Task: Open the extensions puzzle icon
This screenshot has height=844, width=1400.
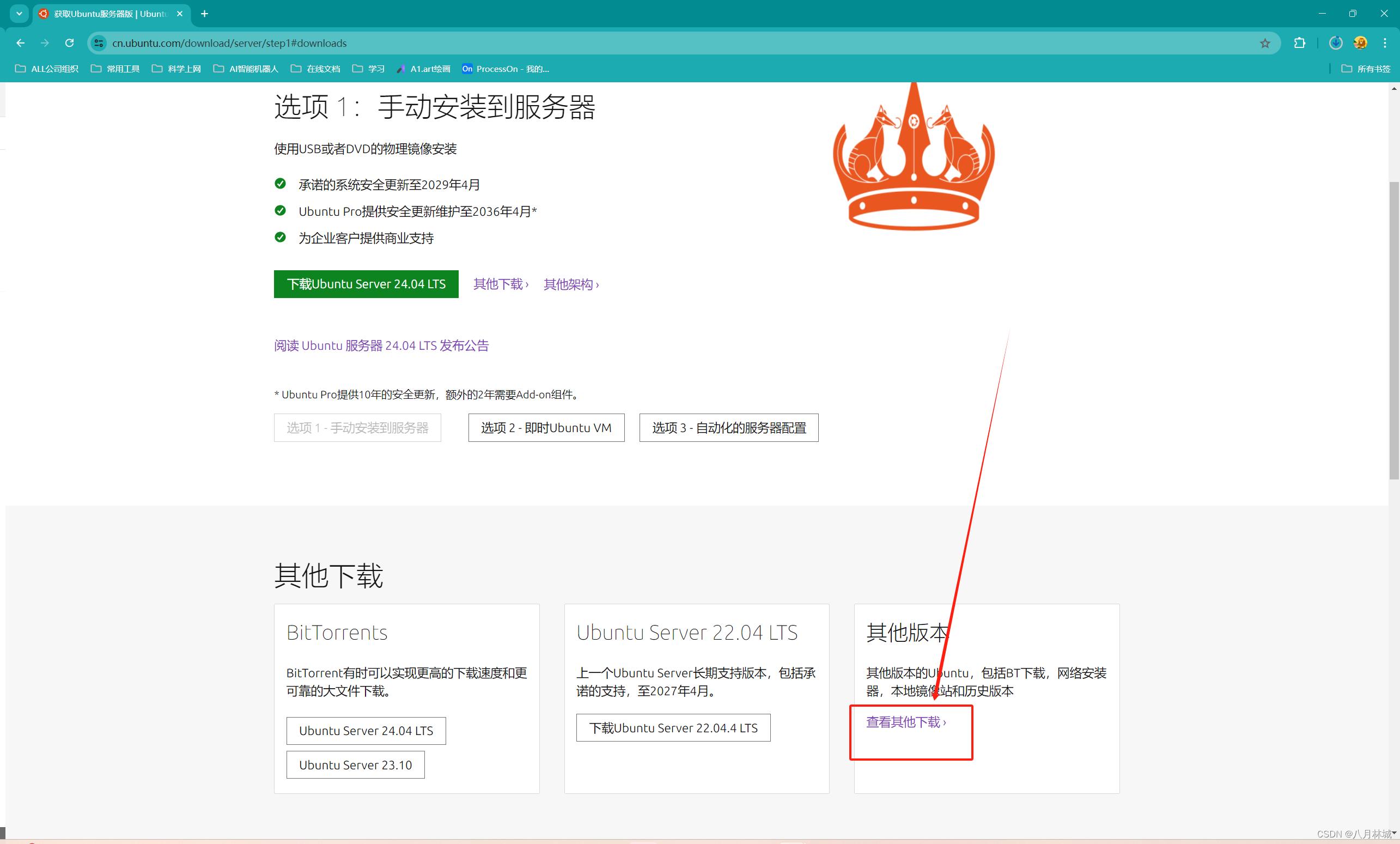Action: click(x=1299, y=43)
